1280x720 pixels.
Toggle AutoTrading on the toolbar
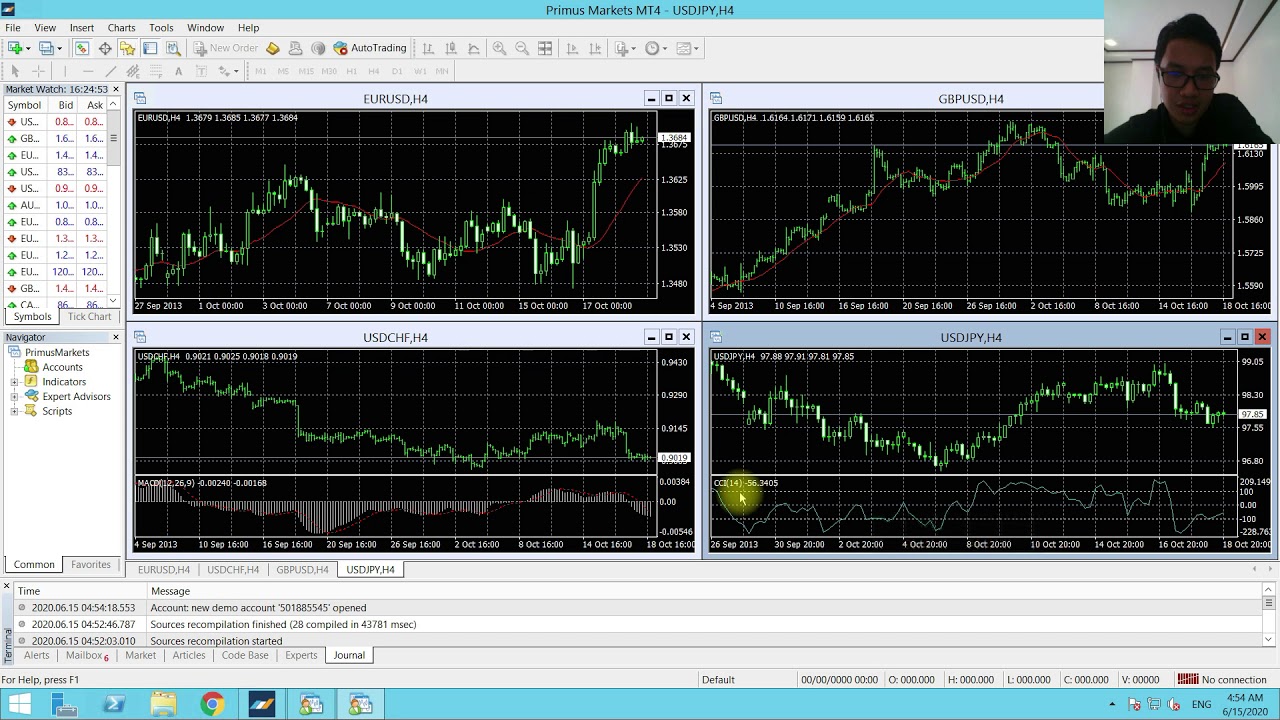[370, 48]
